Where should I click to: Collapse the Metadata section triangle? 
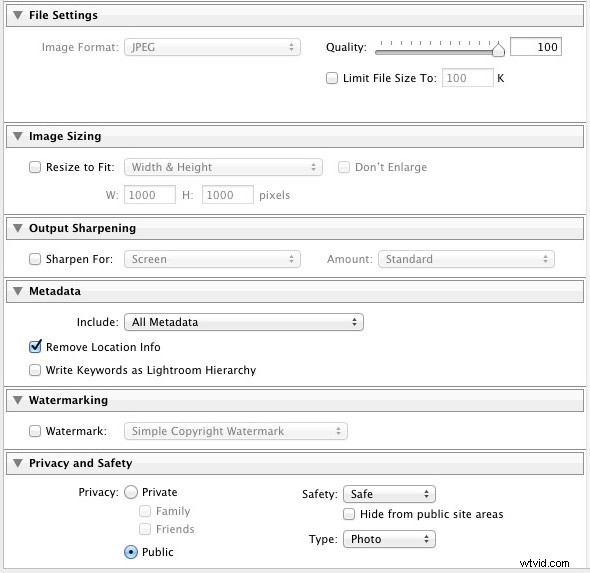[18, 291]
